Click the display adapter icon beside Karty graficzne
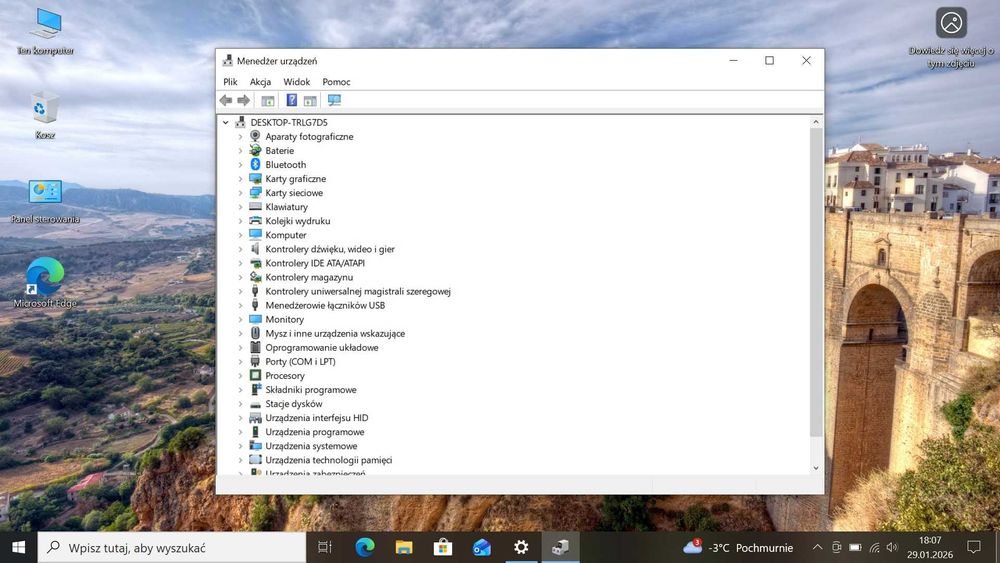The image size is (1000, 563). tap(255, 179)
